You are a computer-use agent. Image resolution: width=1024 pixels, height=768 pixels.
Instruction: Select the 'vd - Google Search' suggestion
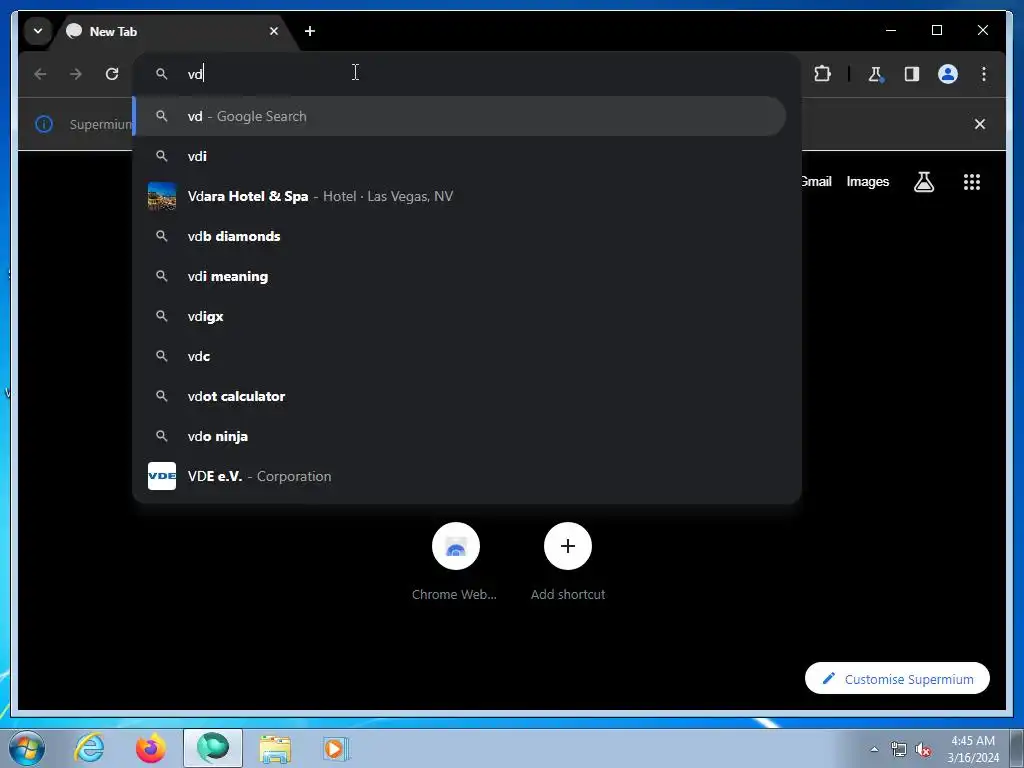[x=460, y=116]
